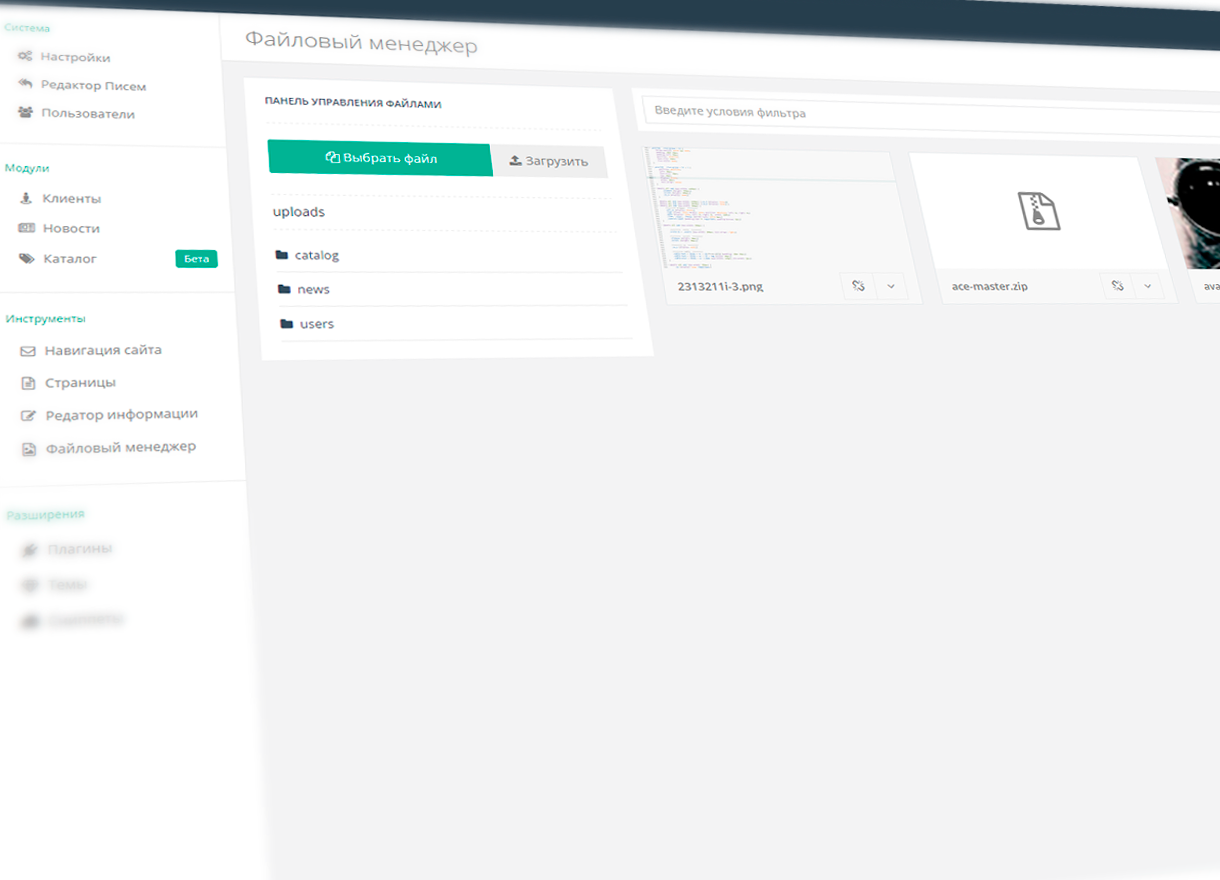The height and width of the screenshot is (880, 1220).
Task: Open dropdown arrow for 2313211i-3.png
Action: coord(890,287)
